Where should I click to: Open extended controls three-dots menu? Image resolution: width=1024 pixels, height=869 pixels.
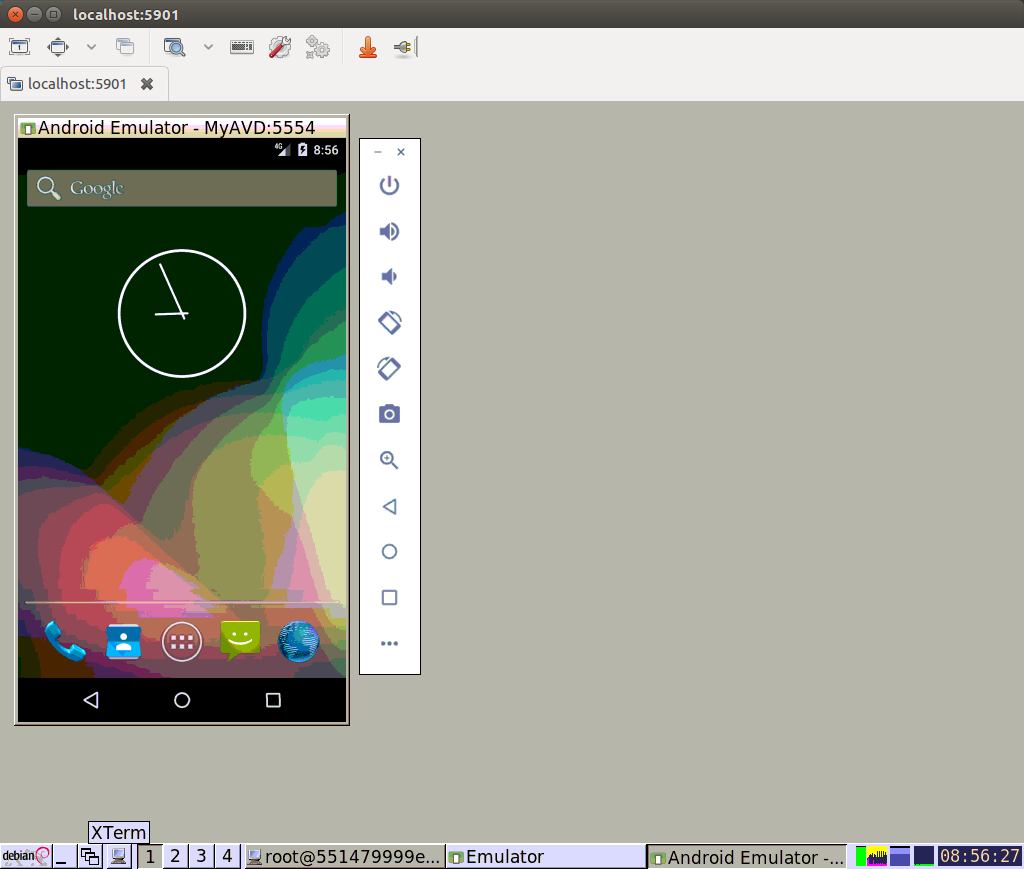(x=389, y=643)
